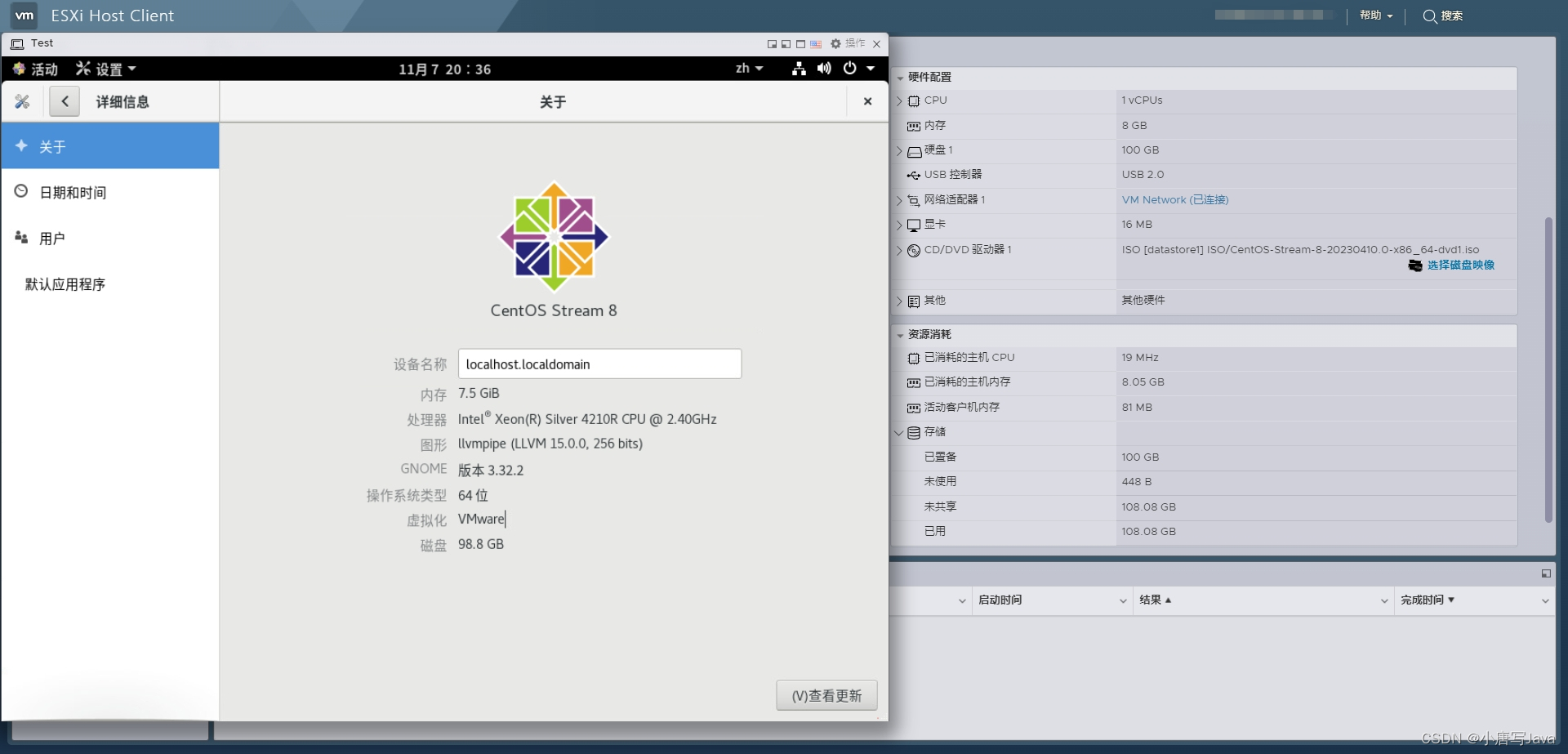The width and height of the screenshot is (1568, 754).
Task: Click the power icon in GNOME top bar
Action: coord(849,69)
